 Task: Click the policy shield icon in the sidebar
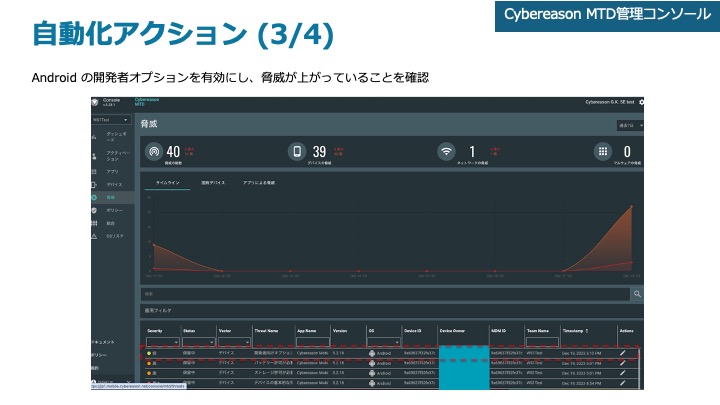(94, 210)
